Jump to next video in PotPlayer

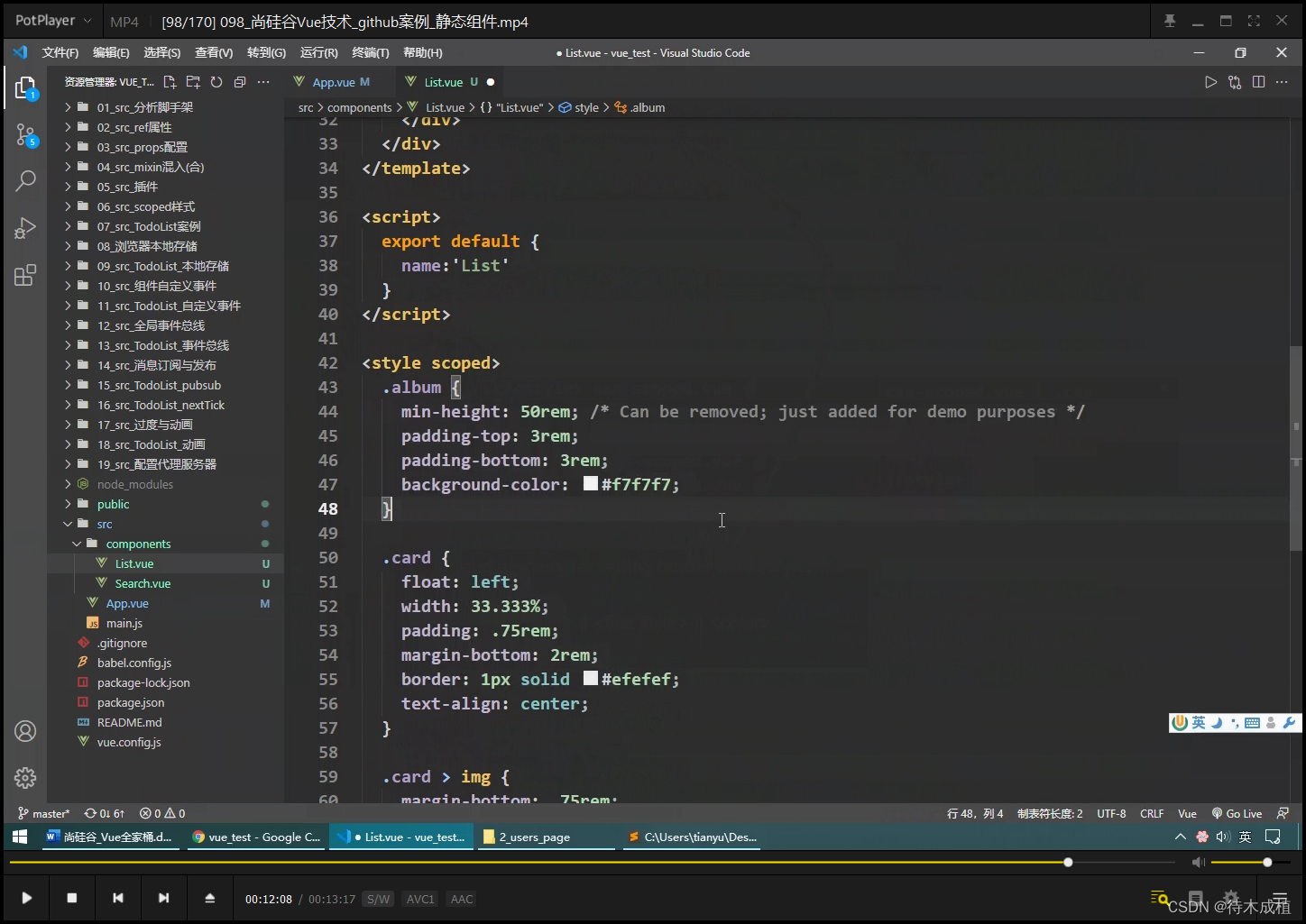tap(163, 898)
